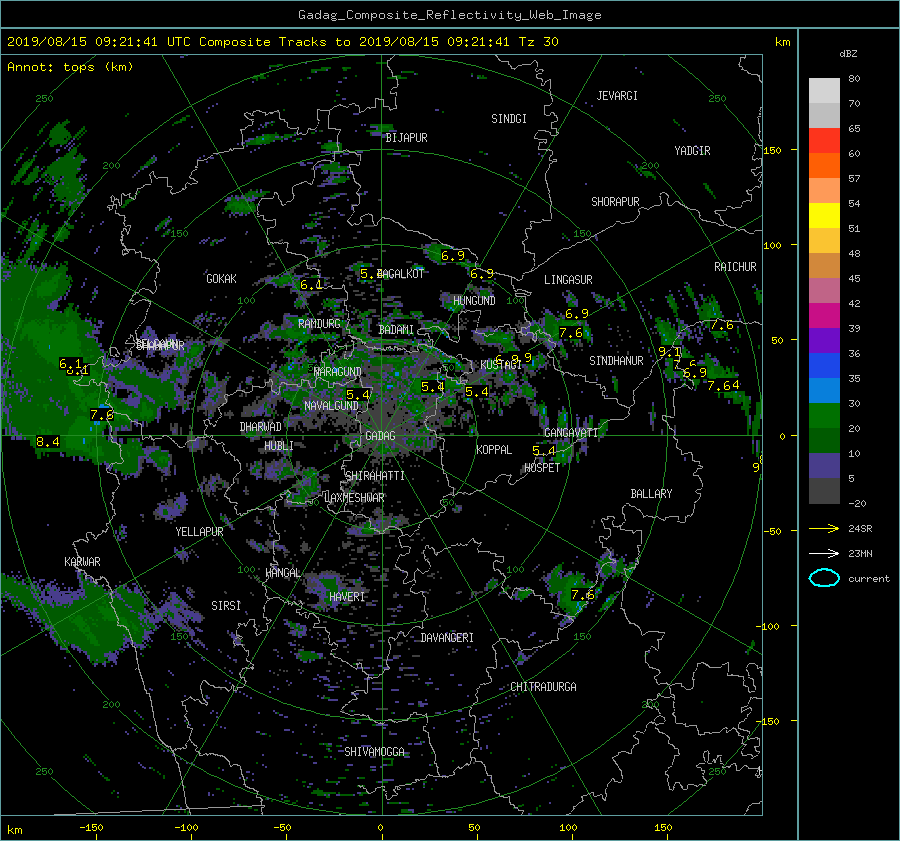Click the DAVANGERI city label
The height and width of the screenshot is (841, 900).
(447, 638)
